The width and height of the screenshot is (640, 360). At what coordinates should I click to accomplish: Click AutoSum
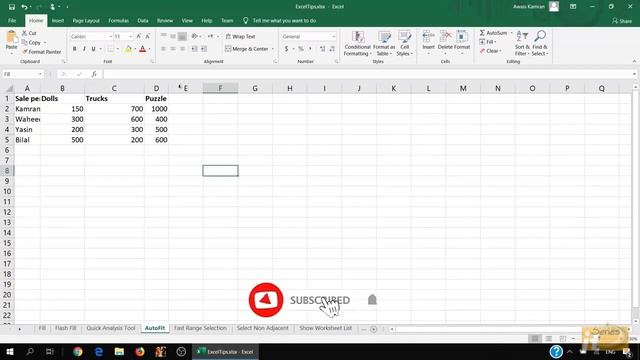[493, 33]
